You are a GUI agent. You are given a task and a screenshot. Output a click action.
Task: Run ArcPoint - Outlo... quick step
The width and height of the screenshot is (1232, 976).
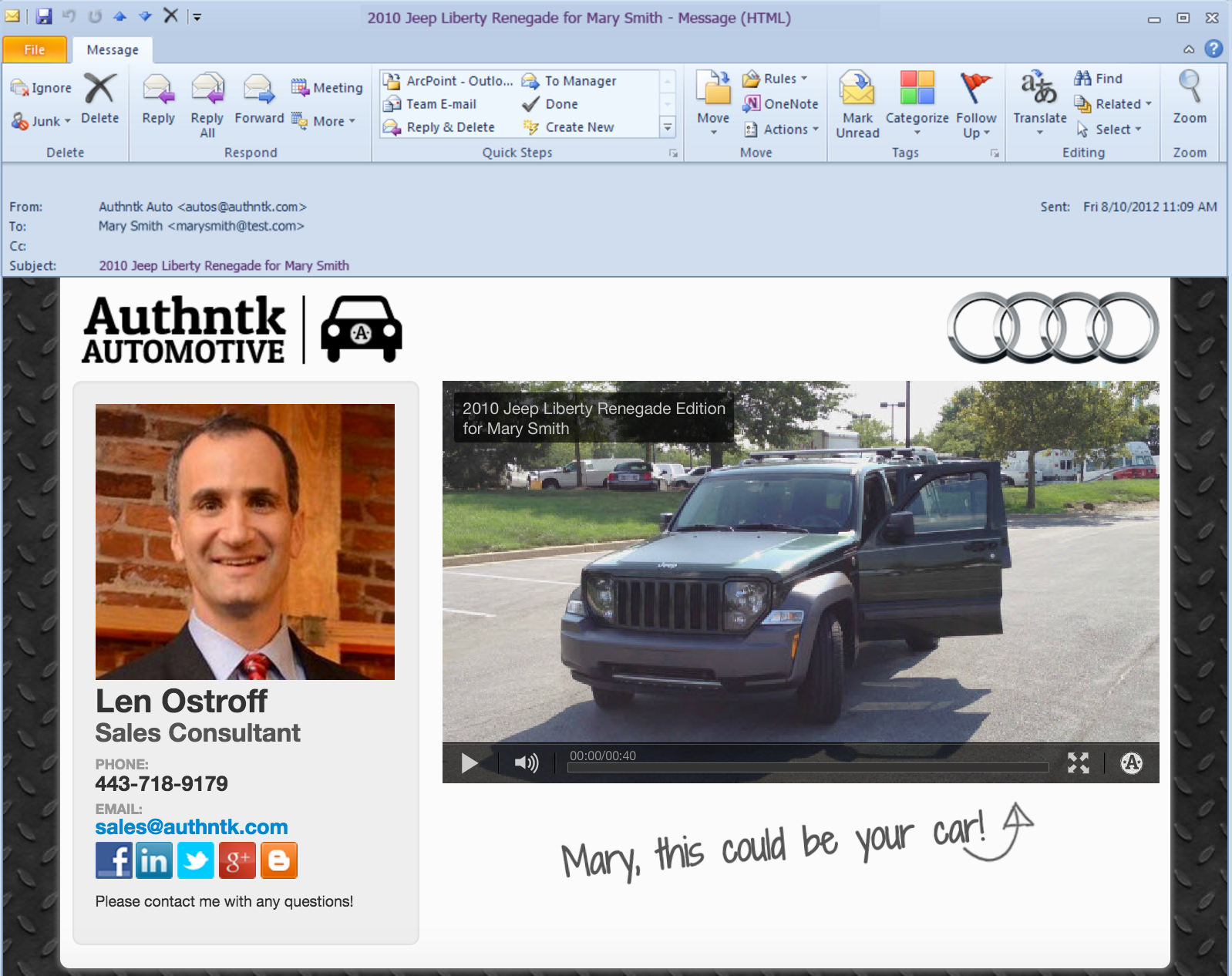coord(449,81)
